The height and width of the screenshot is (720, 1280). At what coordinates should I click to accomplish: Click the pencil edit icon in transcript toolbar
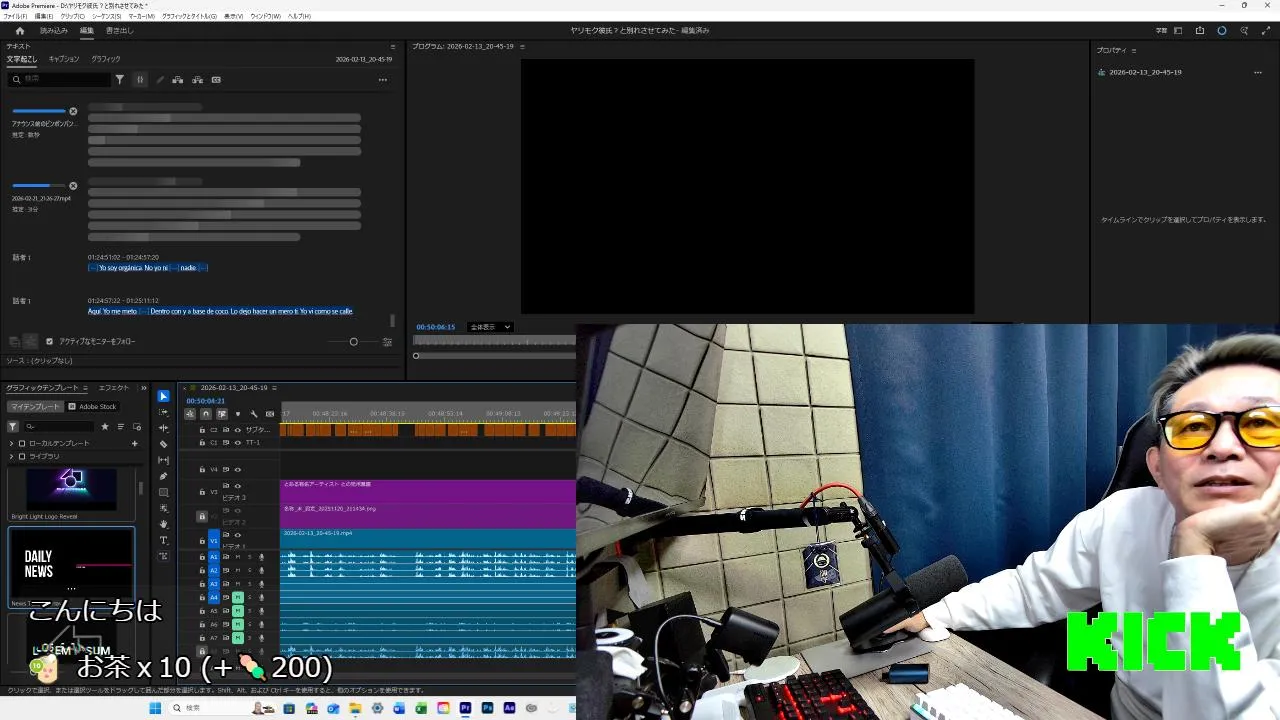tap(160, 79)
